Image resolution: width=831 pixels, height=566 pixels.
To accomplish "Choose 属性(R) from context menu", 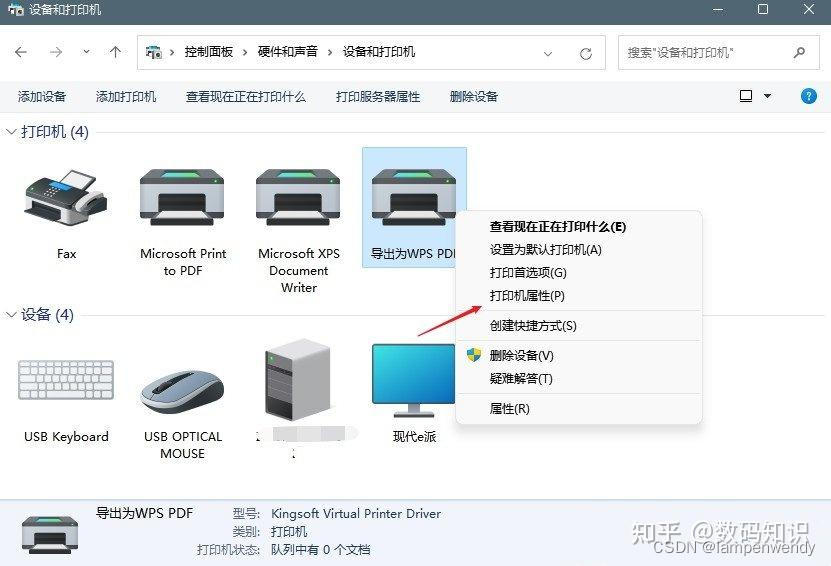I will [x=509, y=409].
